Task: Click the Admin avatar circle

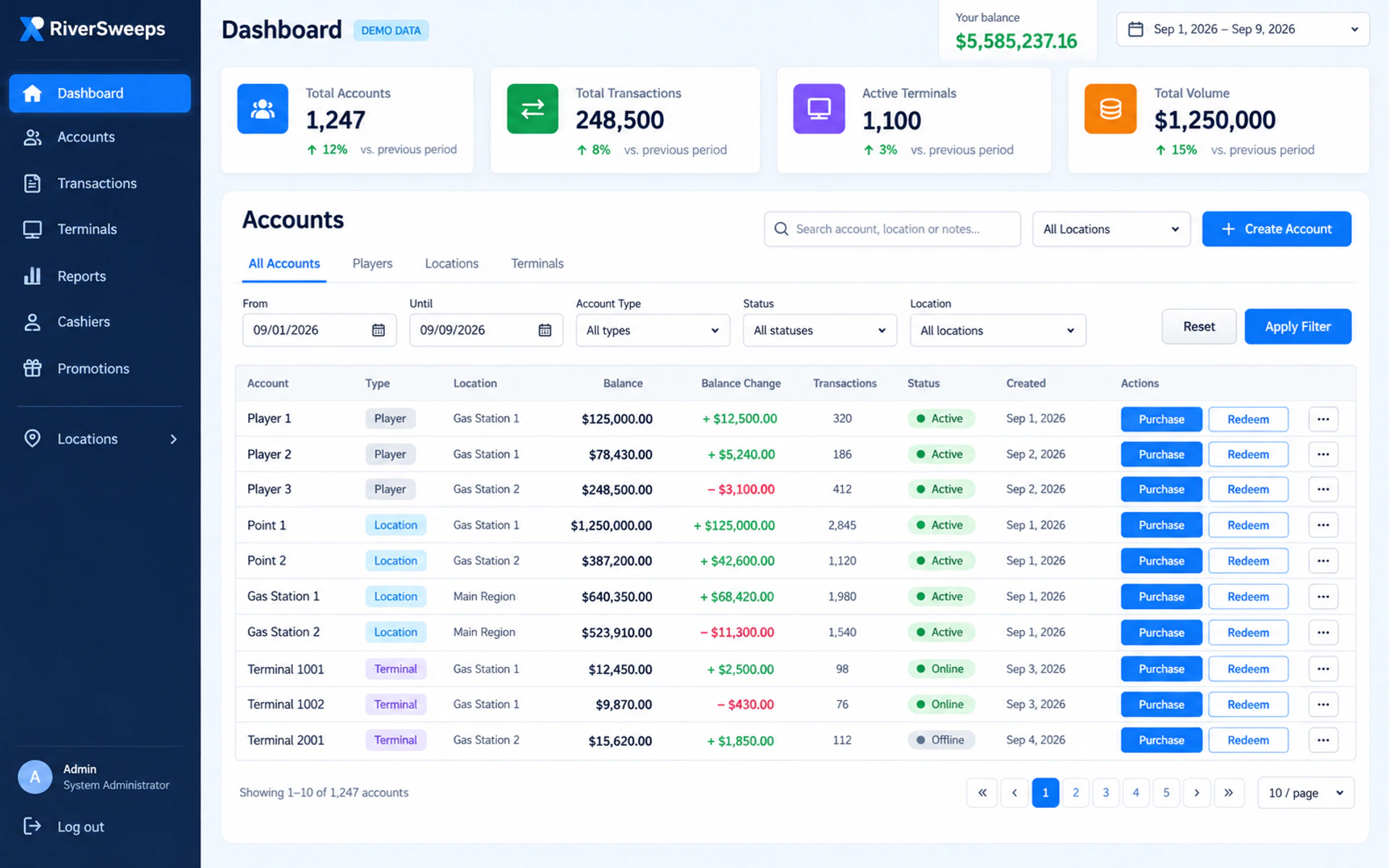Action: (x=35, y=777)
